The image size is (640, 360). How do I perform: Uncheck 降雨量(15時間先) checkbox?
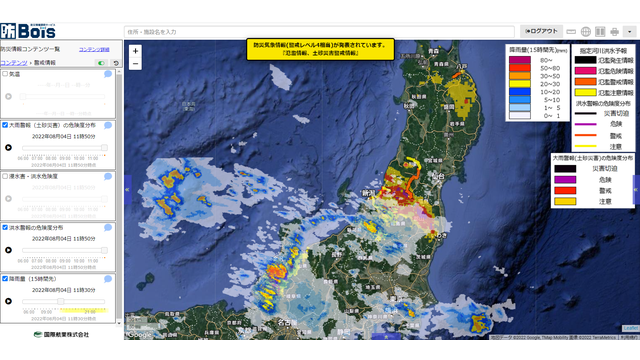tap(5, 278)
